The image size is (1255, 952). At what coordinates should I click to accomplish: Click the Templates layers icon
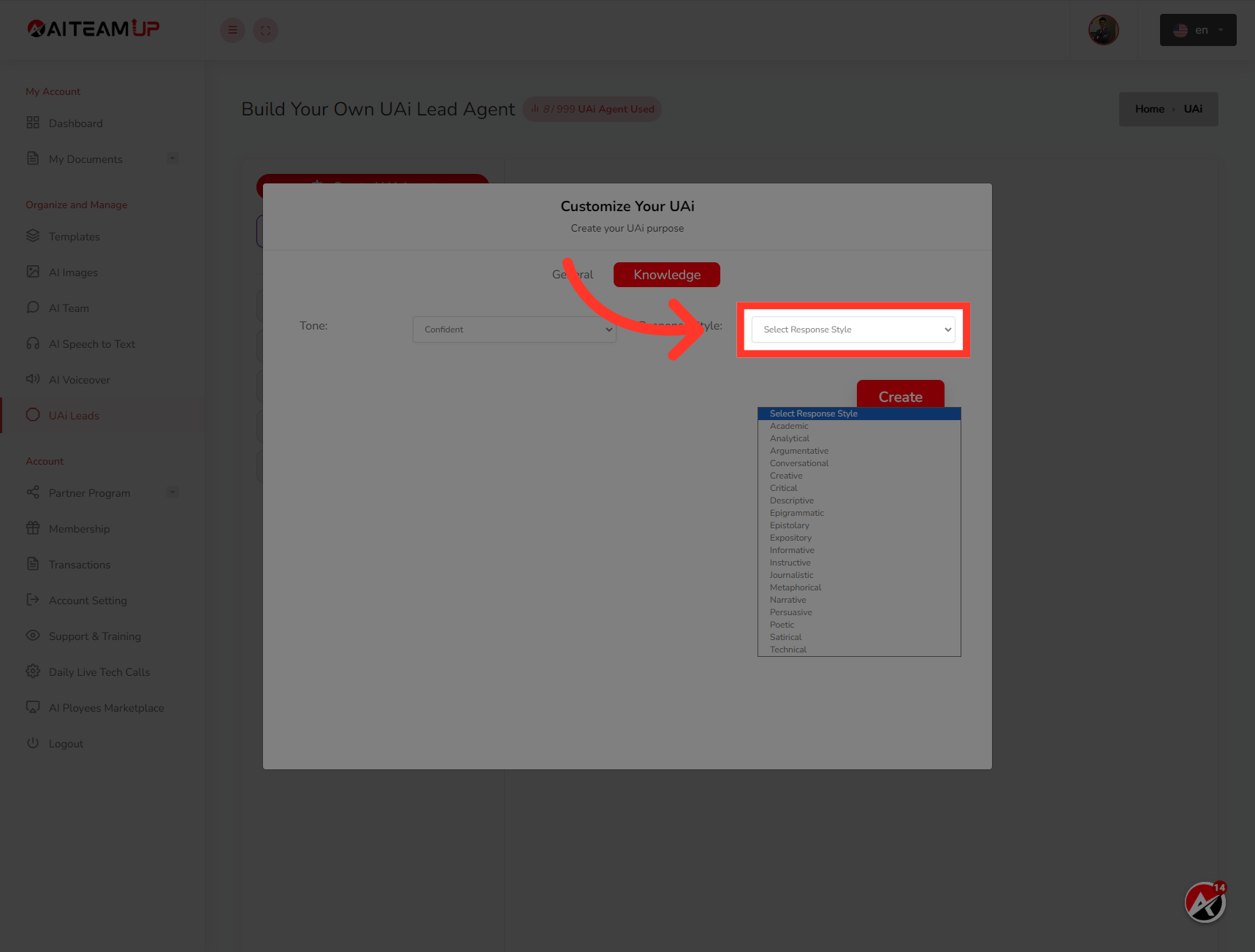point(33,236)
